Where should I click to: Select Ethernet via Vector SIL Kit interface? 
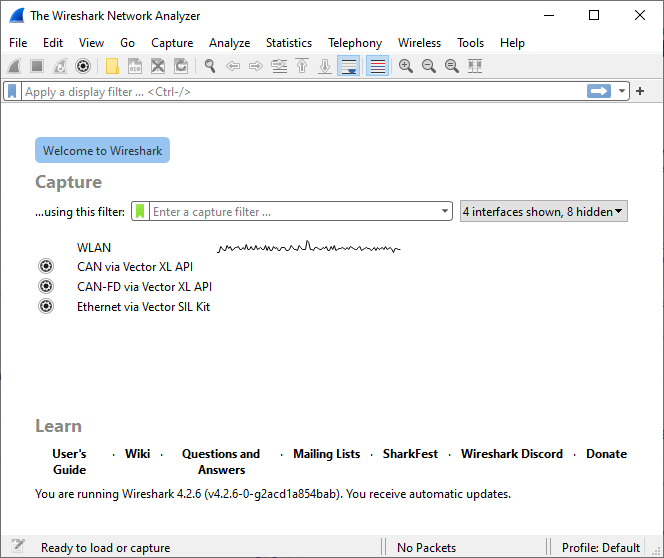pyautogui.click(x=143, y=307)
